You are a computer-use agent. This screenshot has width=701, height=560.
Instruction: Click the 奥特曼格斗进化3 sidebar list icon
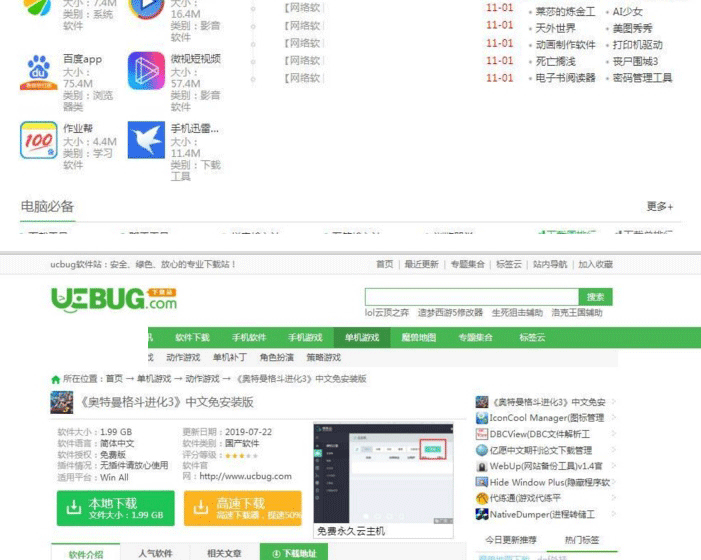click(481, 402)
